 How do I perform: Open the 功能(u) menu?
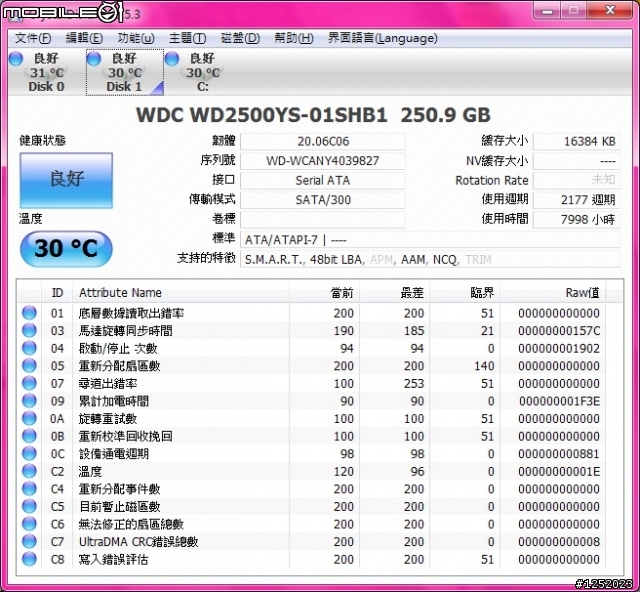coord(136,38)
